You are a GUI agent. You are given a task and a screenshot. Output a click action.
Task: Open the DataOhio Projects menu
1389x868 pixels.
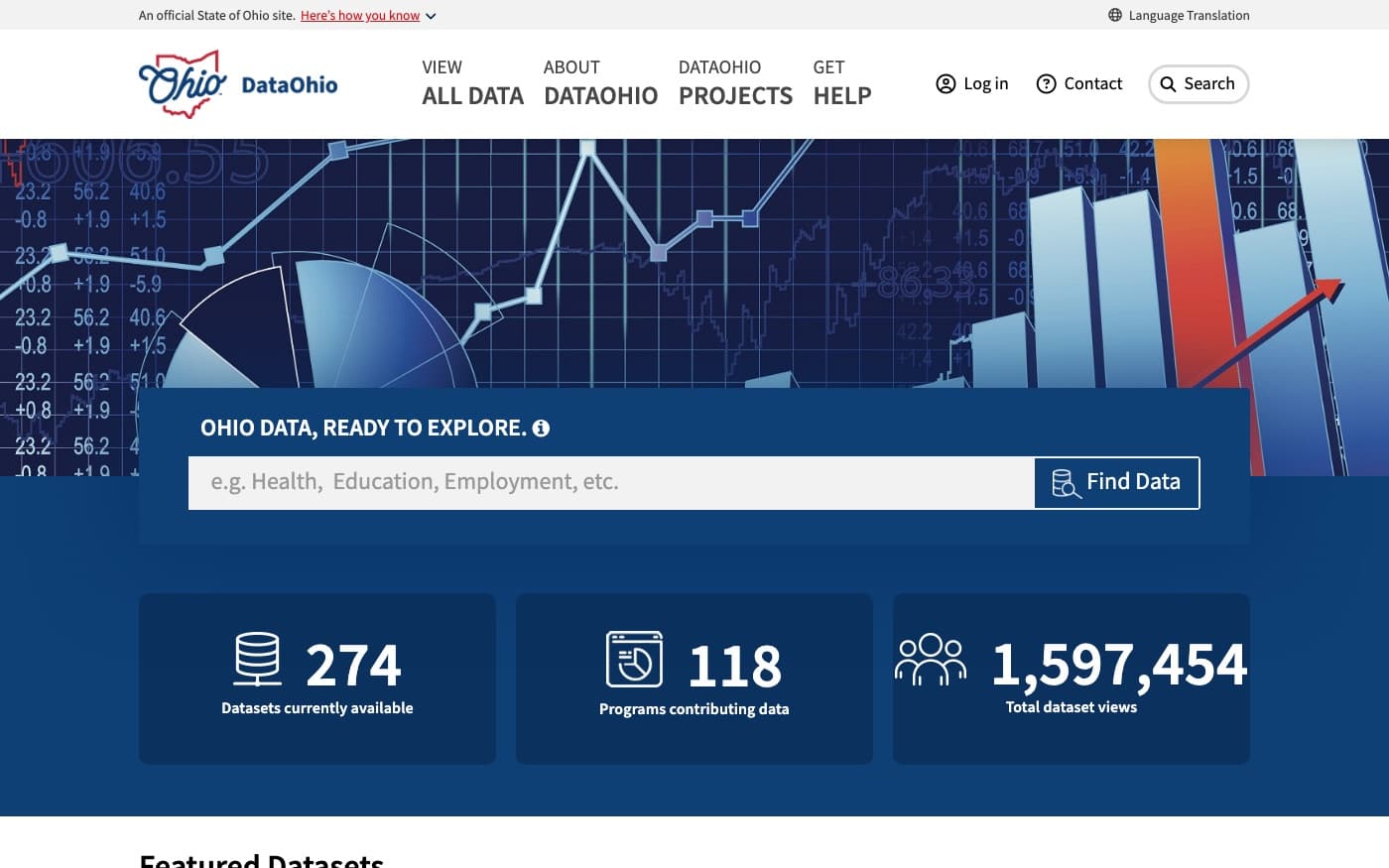[735, 83]
